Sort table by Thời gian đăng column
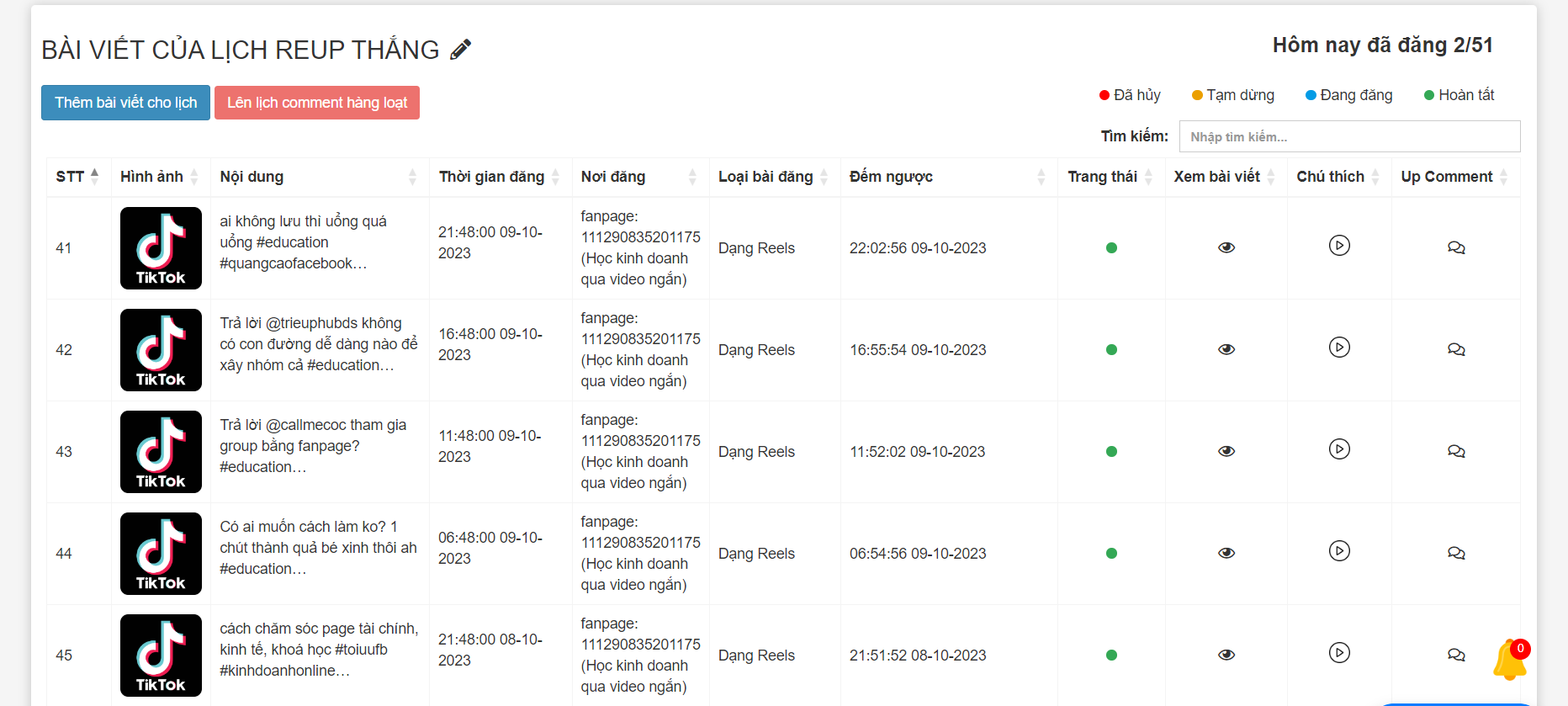This screenshot has width=1568, height=706. 501,177
